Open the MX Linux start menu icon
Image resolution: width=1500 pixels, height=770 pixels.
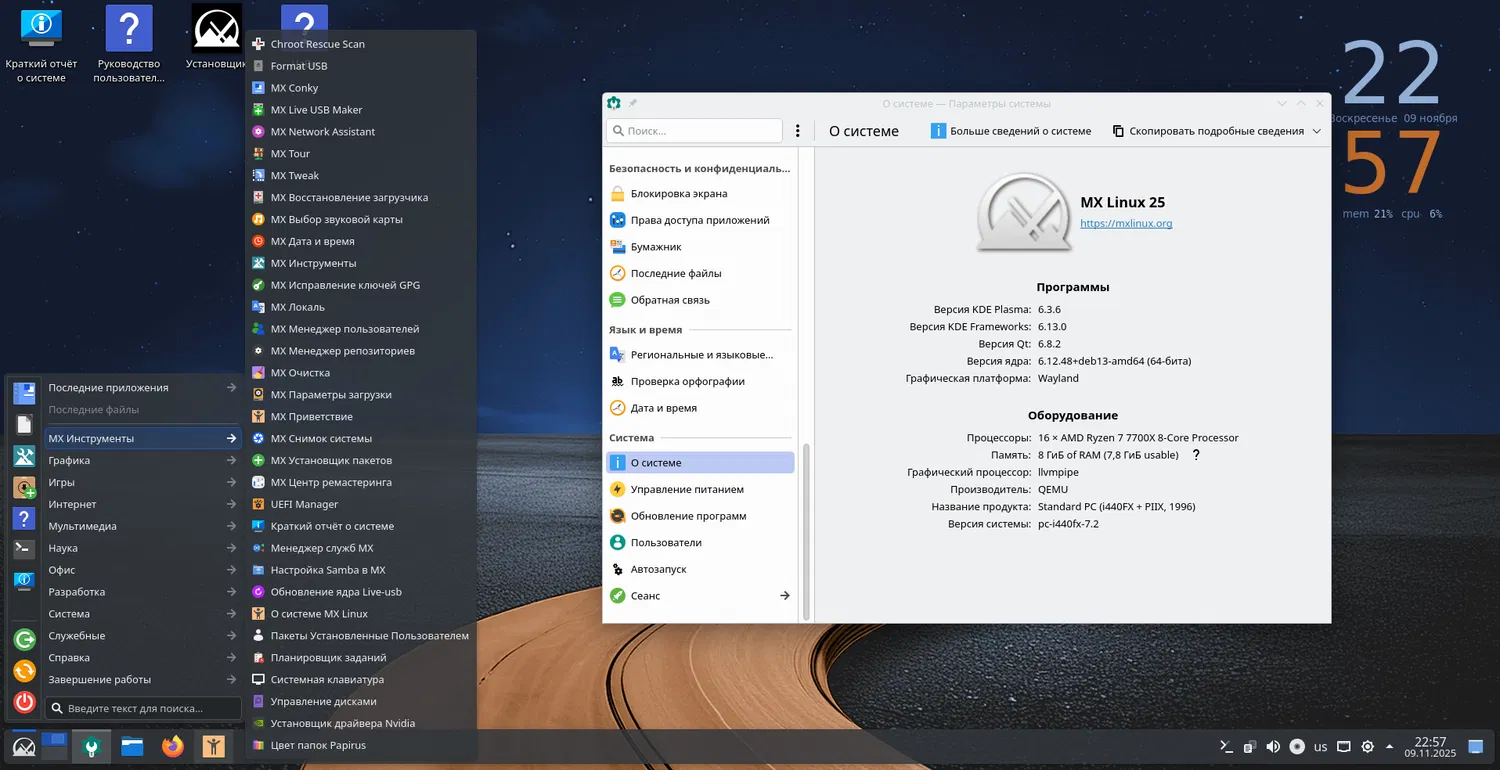point(23,747)
